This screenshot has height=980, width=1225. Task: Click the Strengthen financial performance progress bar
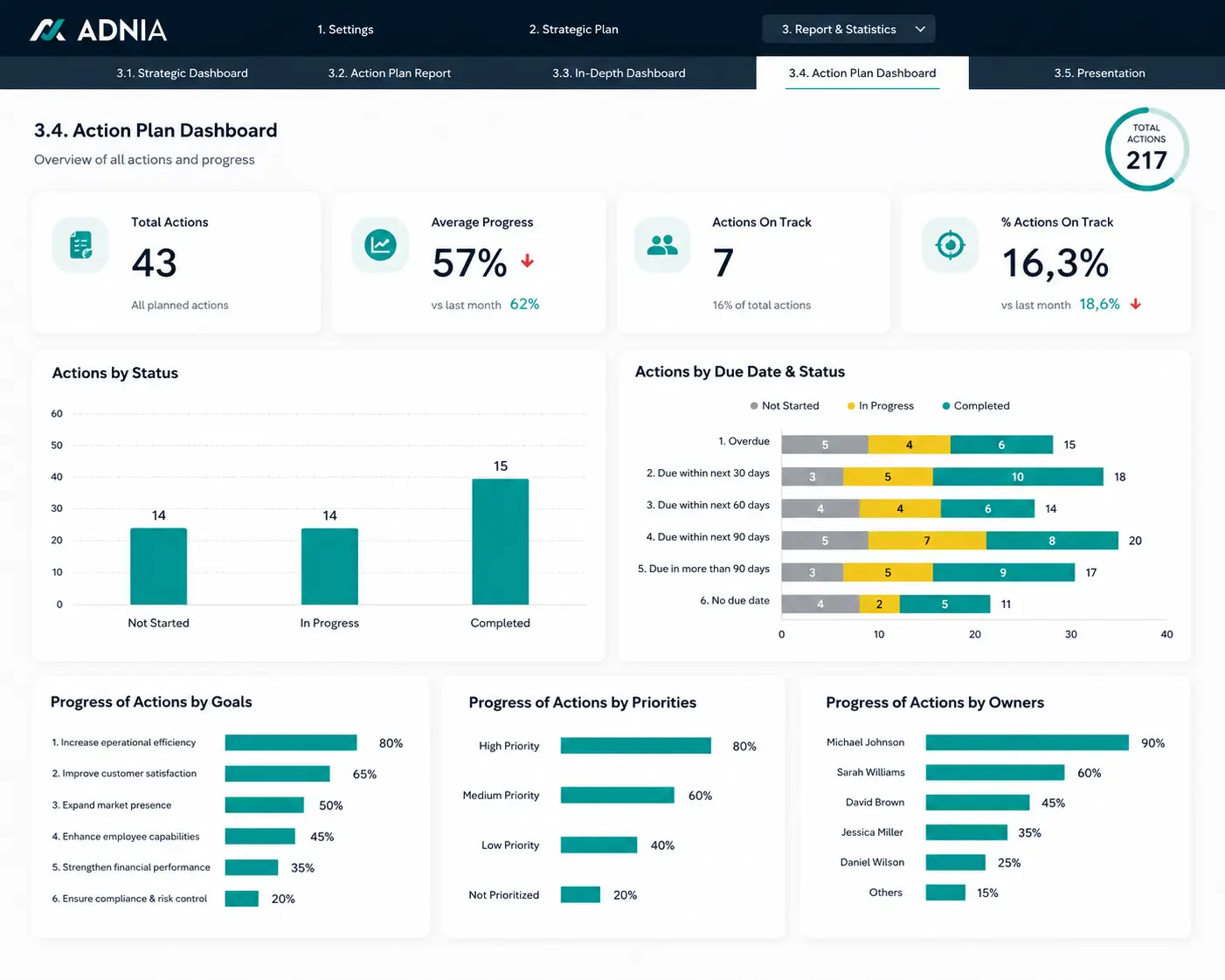coord(252,867)
